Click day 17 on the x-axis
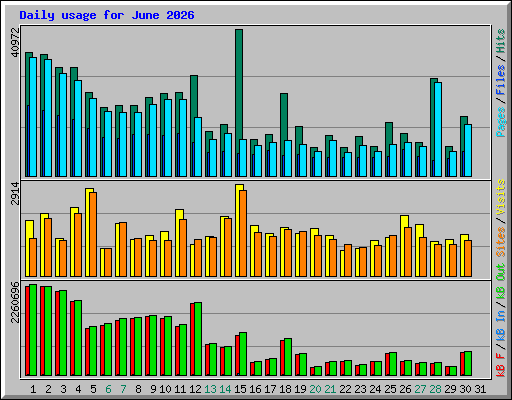Viewport: 512px width, 400px height. (x=270, y=389)
